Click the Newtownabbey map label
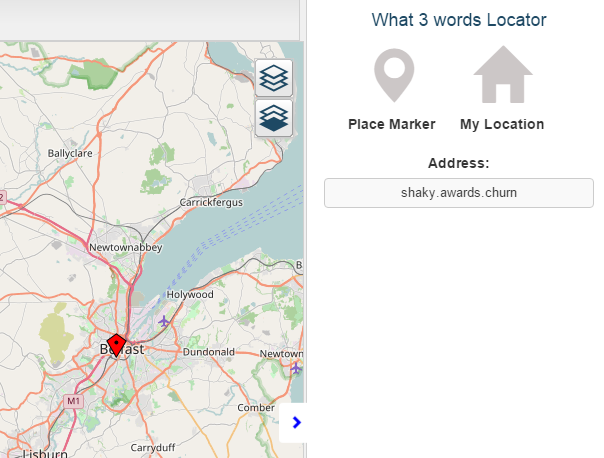Image resolution: width=604 pixels, height=458 pixels. [126, 247]
